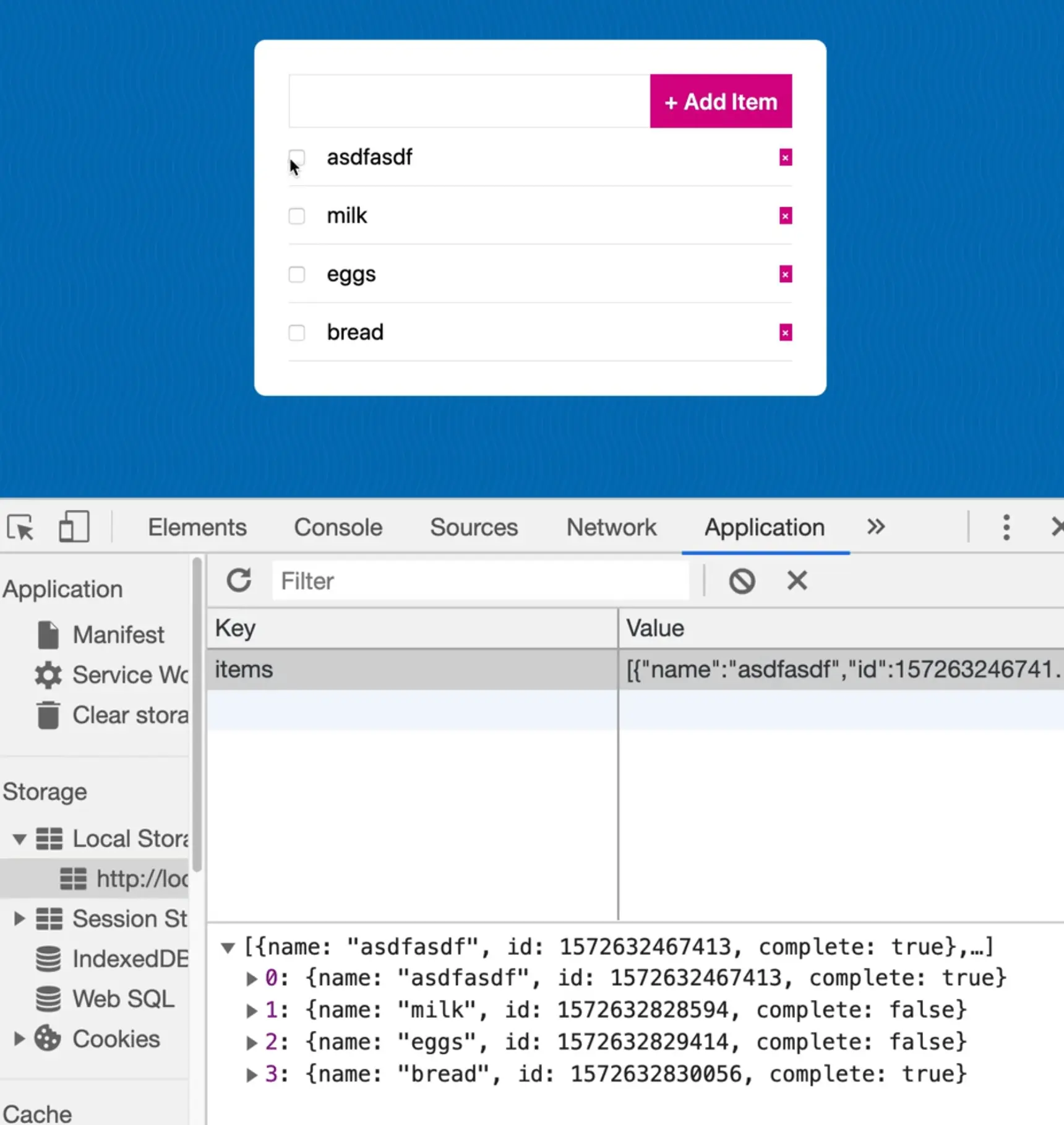
Task: Switch to the Console tab
Action: coord(338,527)
